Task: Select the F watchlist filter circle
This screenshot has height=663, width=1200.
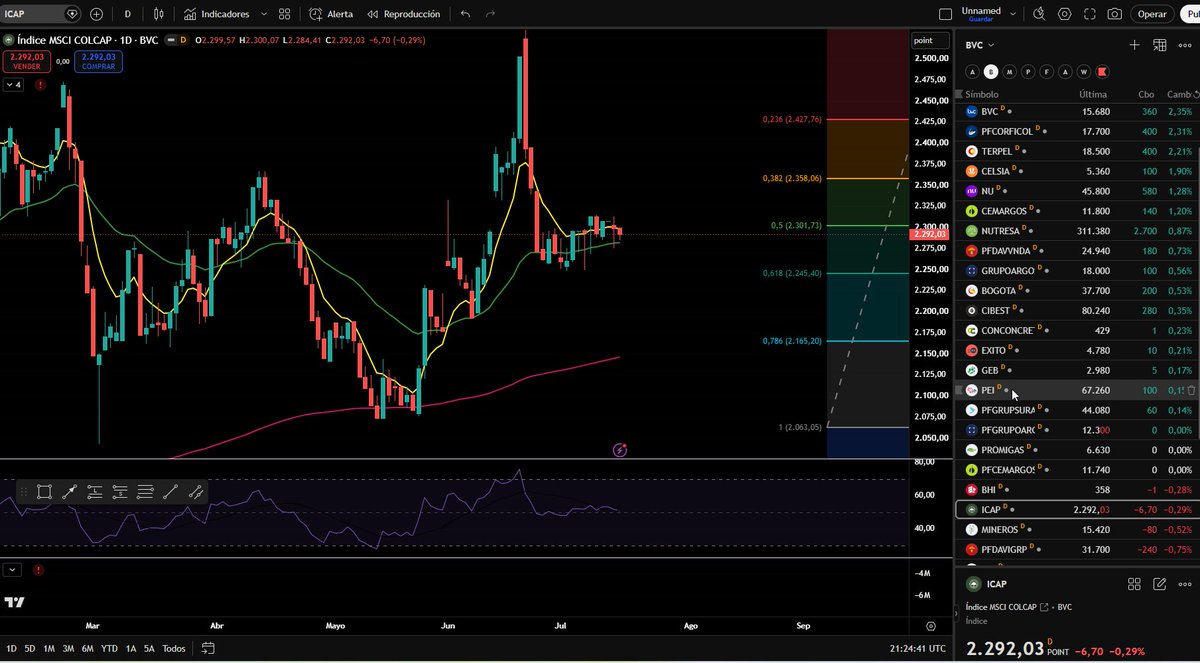Action: (x=1046, y=72)
